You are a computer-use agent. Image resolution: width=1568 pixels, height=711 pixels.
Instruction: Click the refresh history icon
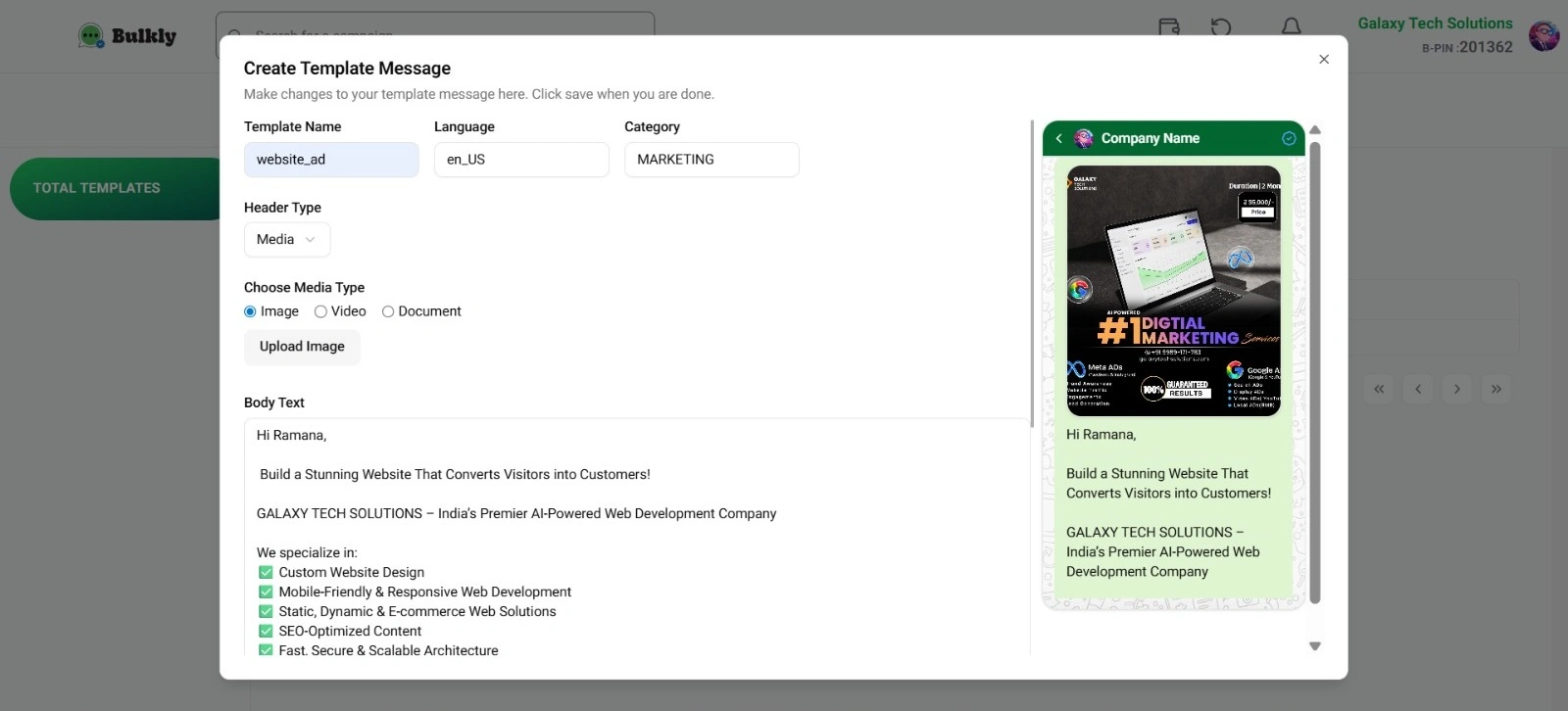tap(1221, 26)
